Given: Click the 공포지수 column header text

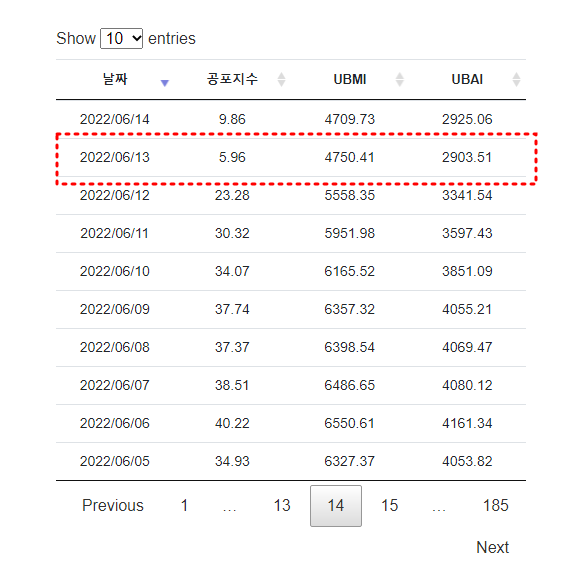Looking at the screenshot, I should tap(232, 79).
